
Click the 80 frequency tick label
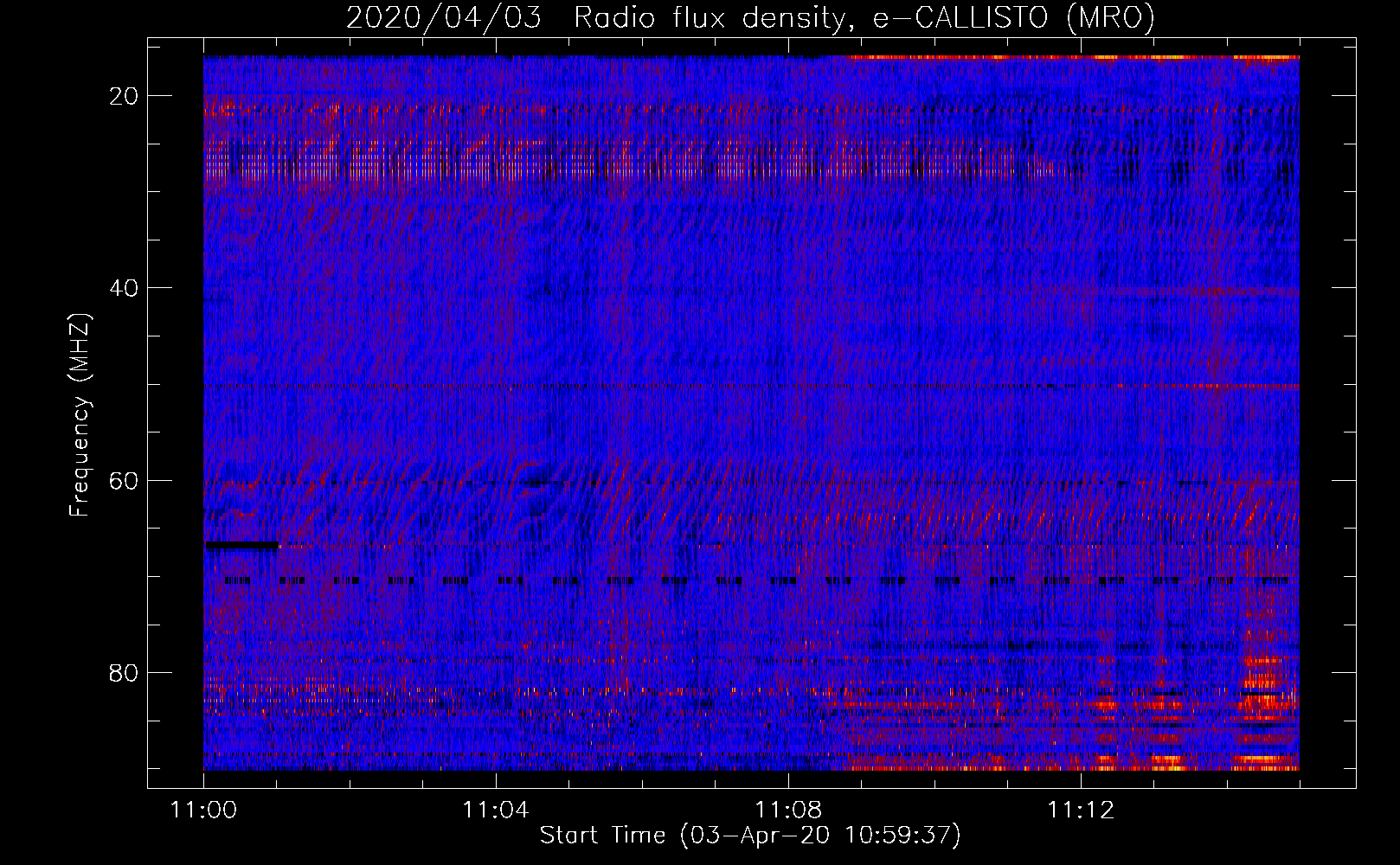point(125,672)
